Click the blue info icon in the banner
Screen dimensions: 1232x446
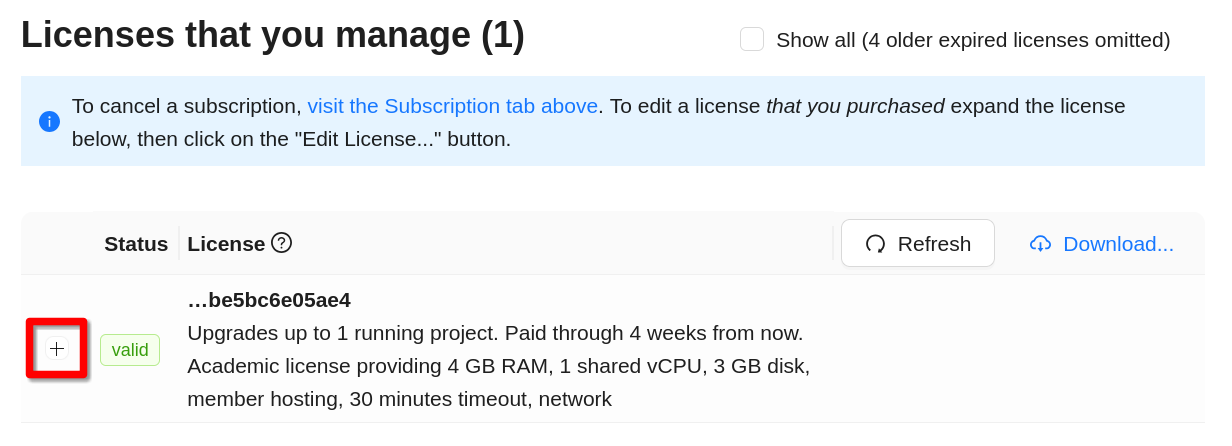pyautogui.click(x=49, y=121)
